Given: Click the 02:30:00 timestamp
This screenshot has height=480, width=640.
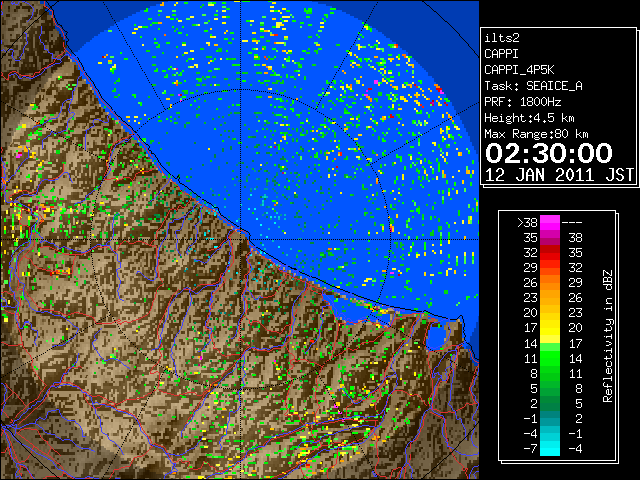Looking at the screenshot, I should click(549, 153).
